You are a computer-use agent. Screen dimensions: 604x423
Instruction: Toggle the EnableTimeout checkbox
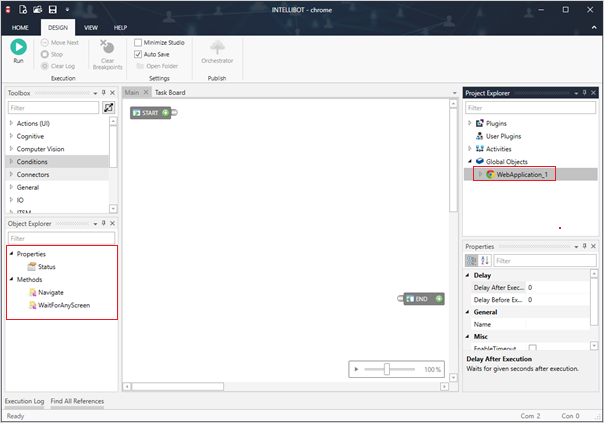click(532, 347)
